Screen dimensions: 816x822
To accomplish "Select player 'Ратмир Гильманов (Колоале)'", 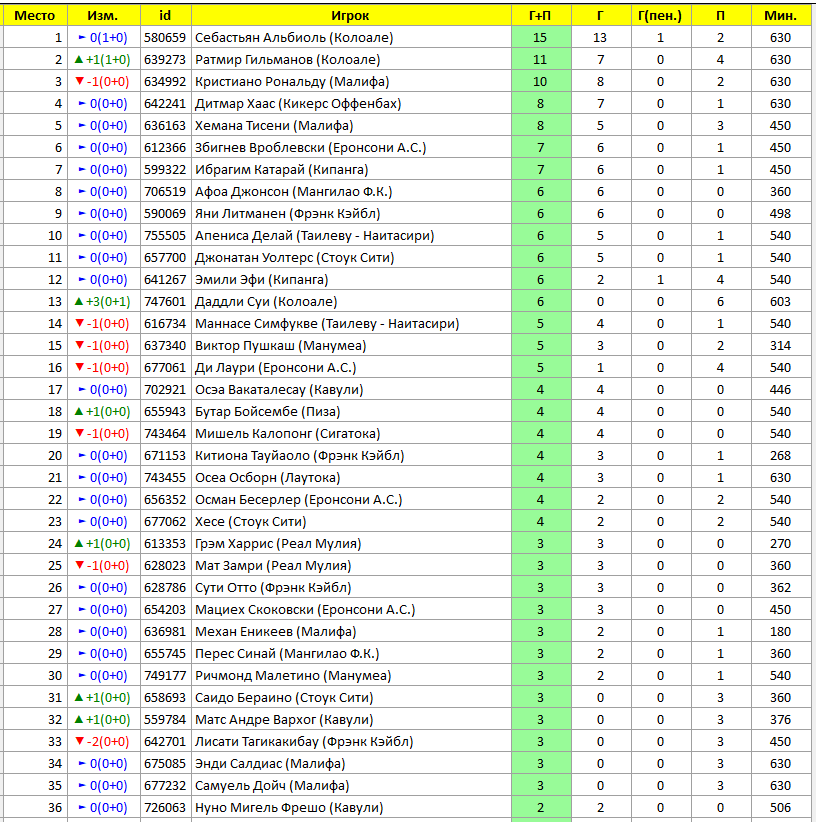I will (288, 60).
